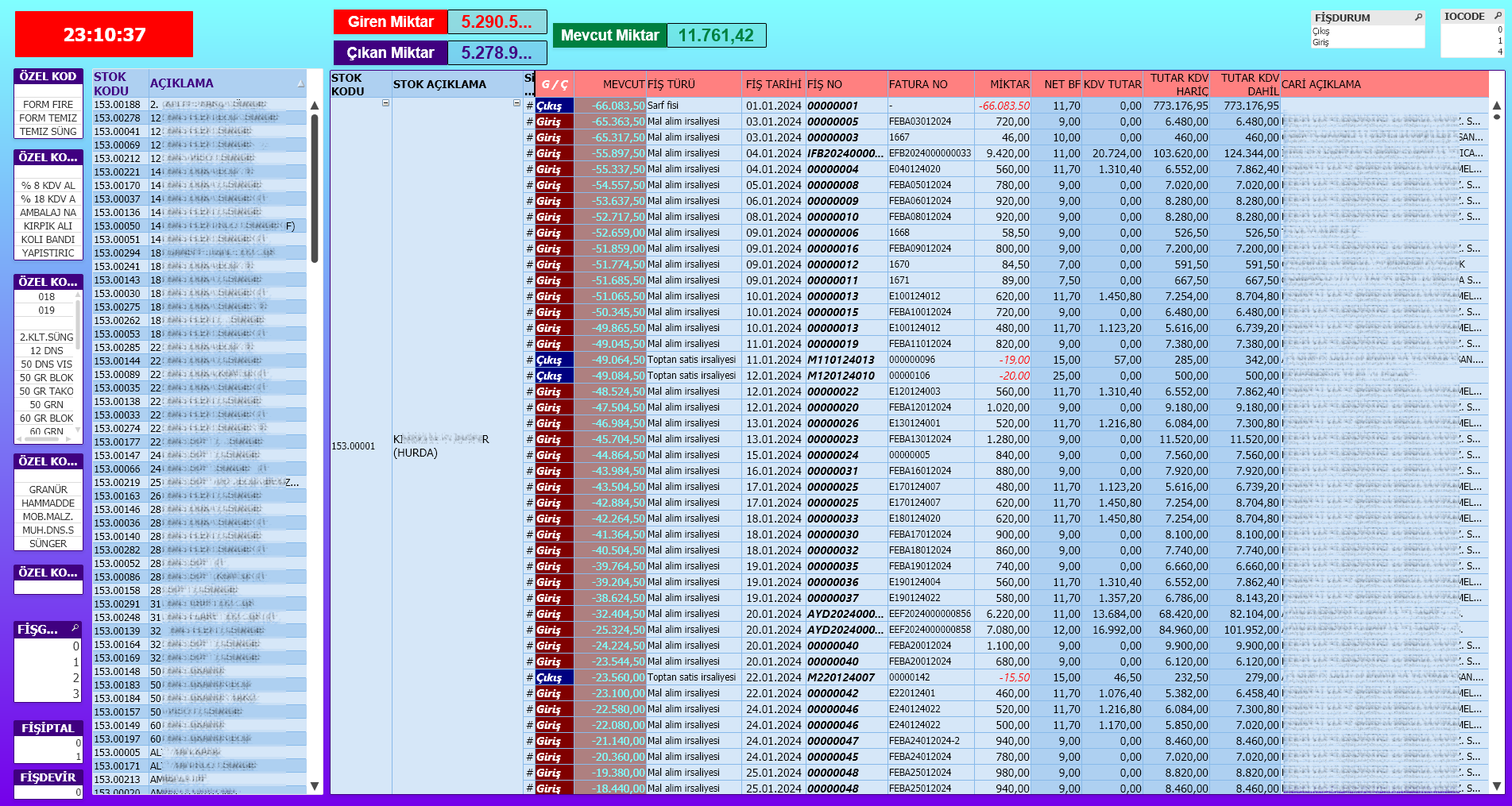Select HAMMADDE in the ÖZEL KOD list
1512x806 pixels.
[x=48, y=503]
